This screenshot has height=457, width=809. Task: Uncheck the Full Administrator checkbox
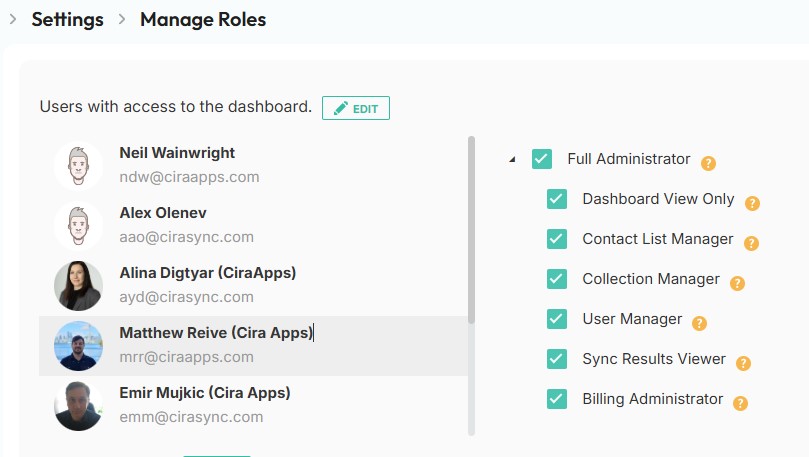(542, 159)
